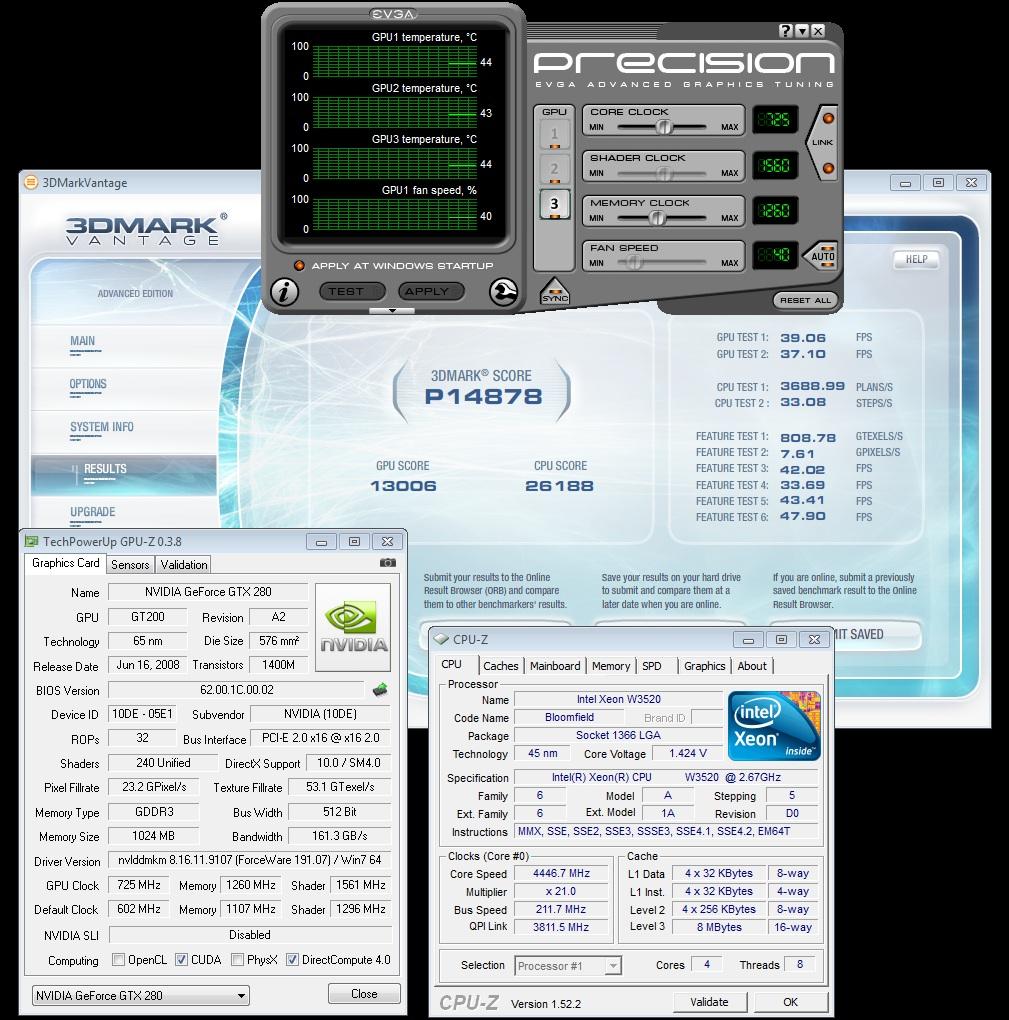
Task: Open OPTIONS section in 3DMark Vantage
Action: pyautogui.click(x=88, y=384)
